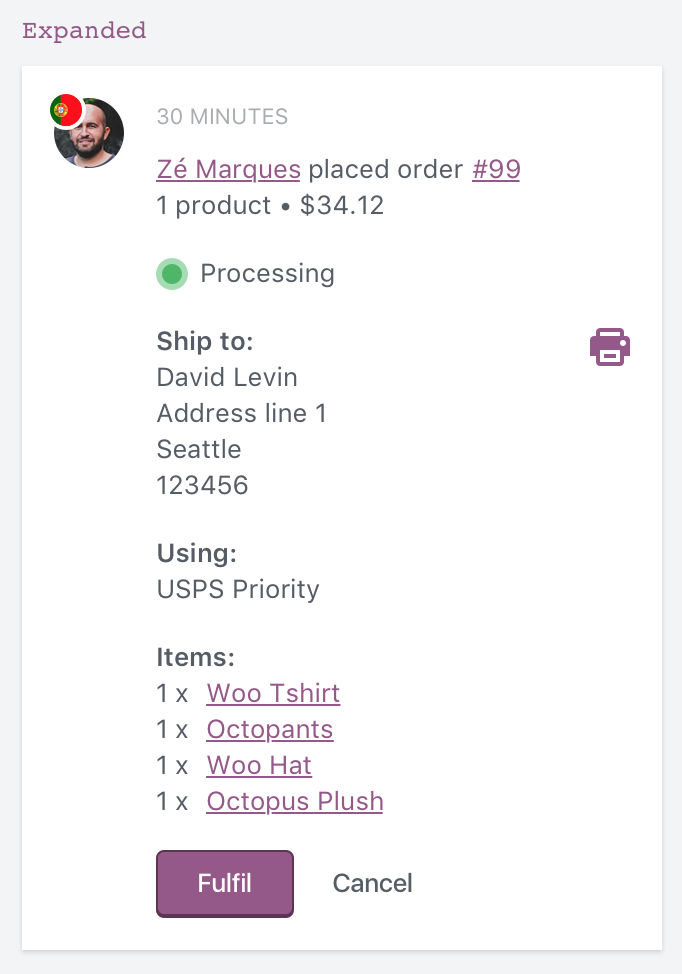Image resolution: width=682 pixels, height=974 pixels.
Task: Click the Expanded section header
Action: [x=84, y=31]
